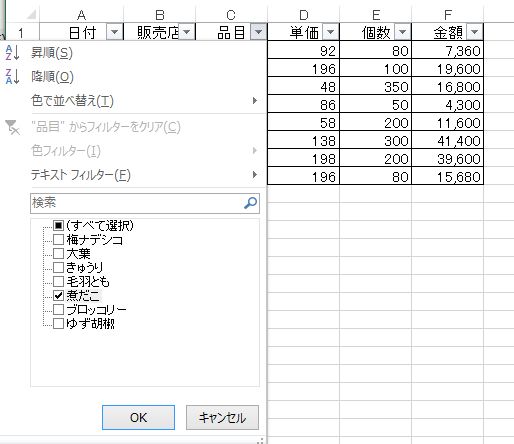Toggle the (すべて選択) checkbox
The width and height of the screenshot is (514, 444).
[58, 225]
